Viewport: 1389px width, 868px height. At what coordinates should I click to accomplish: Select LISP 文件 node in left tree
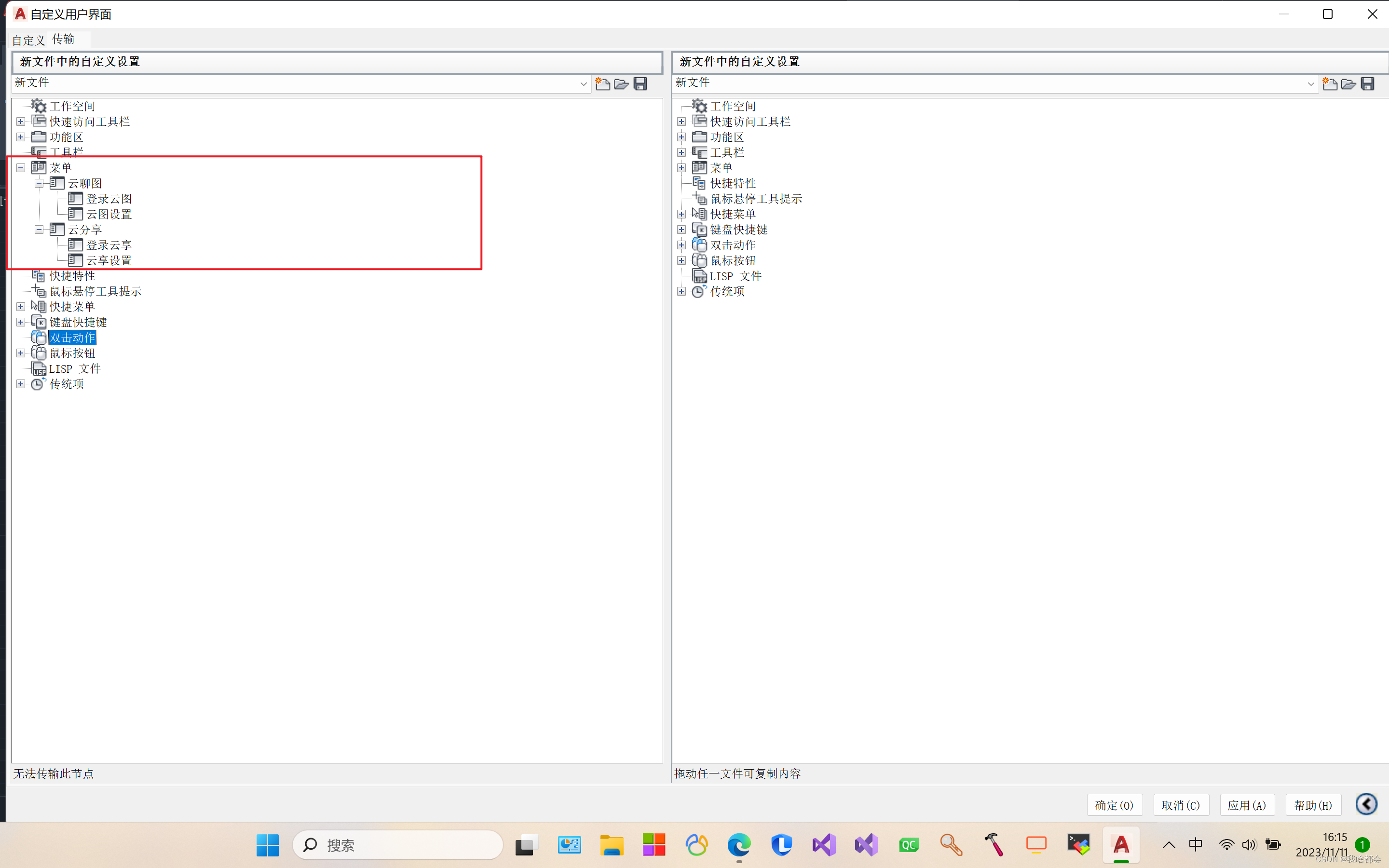click(75, 368)
